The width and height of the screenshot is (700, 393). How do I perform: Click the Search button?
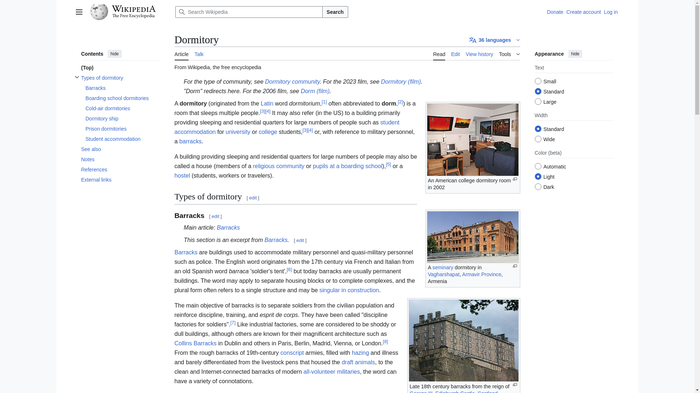335,12
